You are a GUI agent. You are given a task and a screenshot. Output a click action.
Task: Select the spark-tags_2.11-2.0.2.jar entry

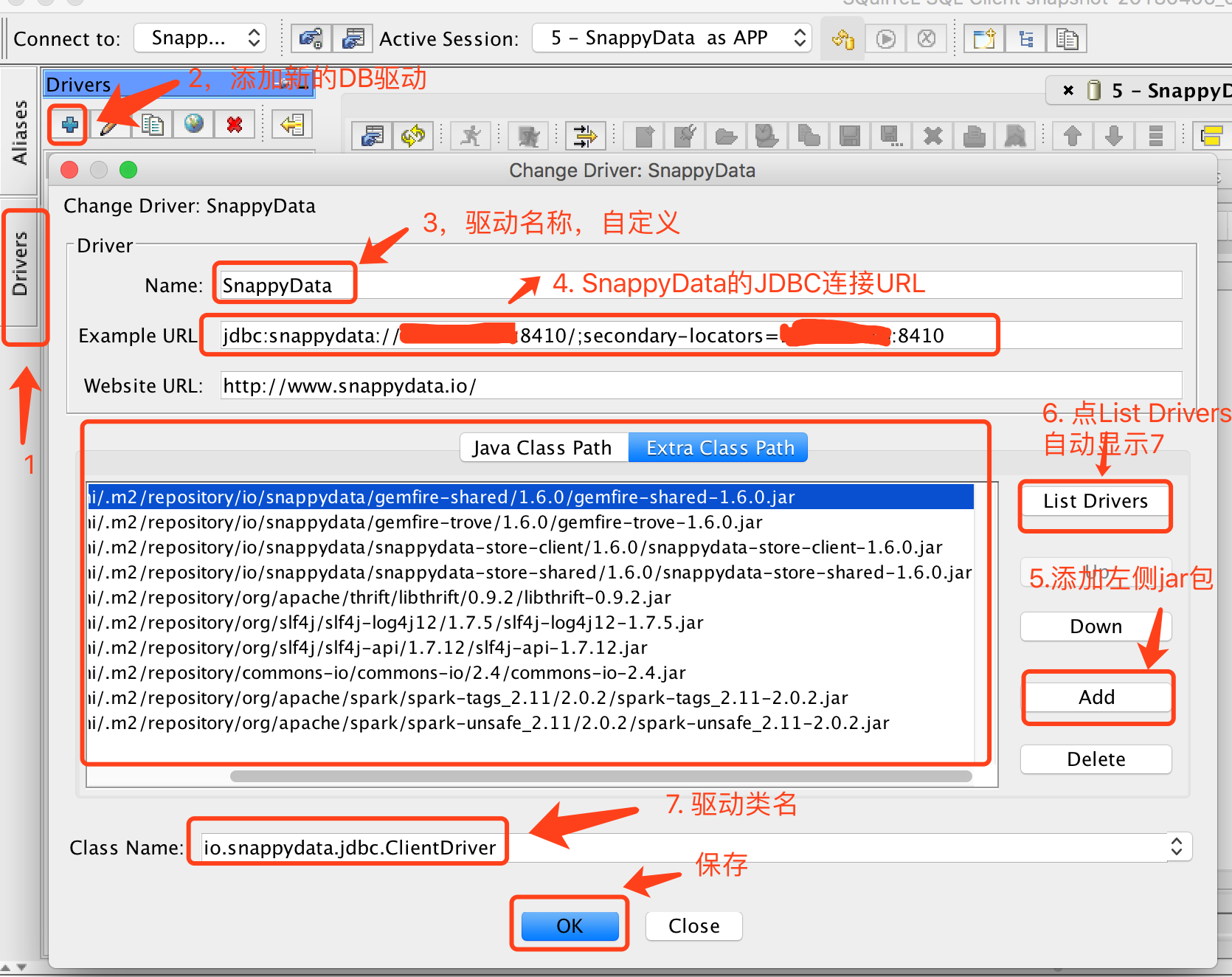(x=530, y=697)
